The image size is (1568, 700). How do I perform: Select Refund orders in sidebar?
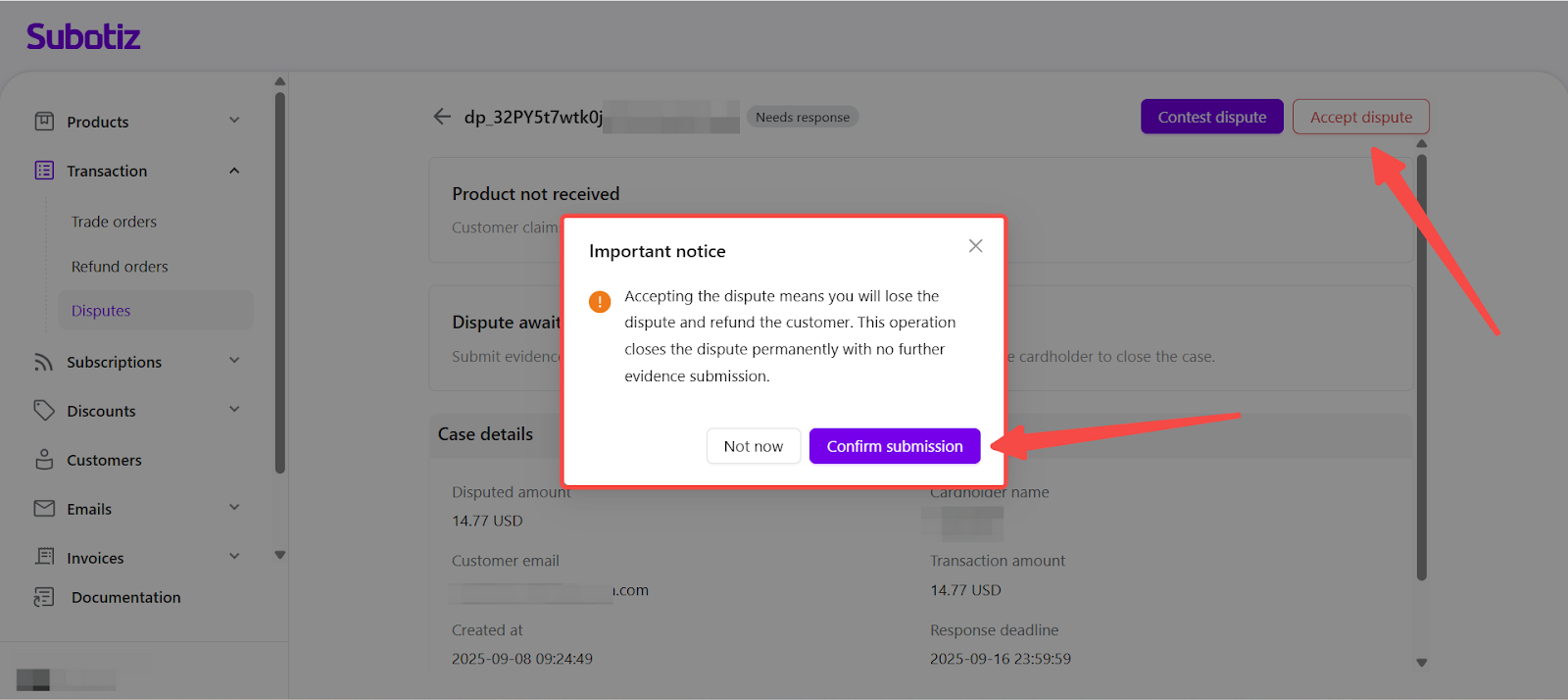(120, 267)
